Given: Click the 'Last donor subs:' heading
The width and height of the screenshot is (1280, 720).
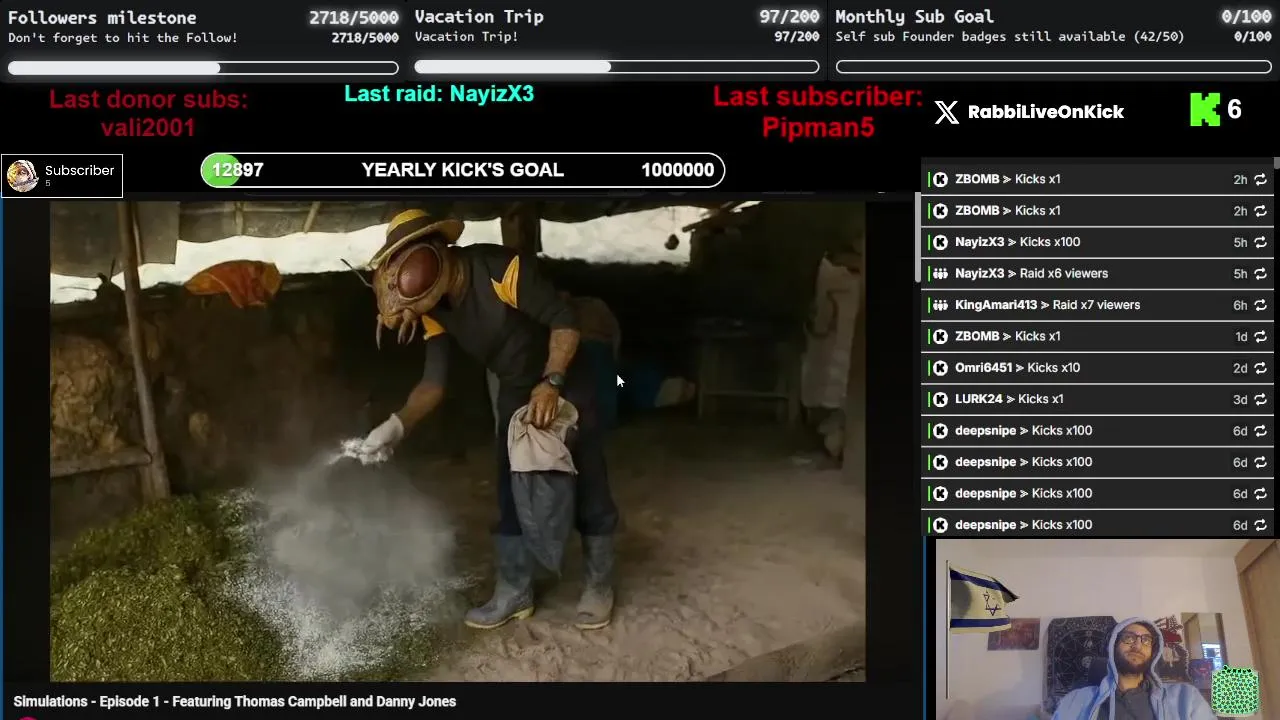Looking at the screenshot, I should click(x=148, y=99).
